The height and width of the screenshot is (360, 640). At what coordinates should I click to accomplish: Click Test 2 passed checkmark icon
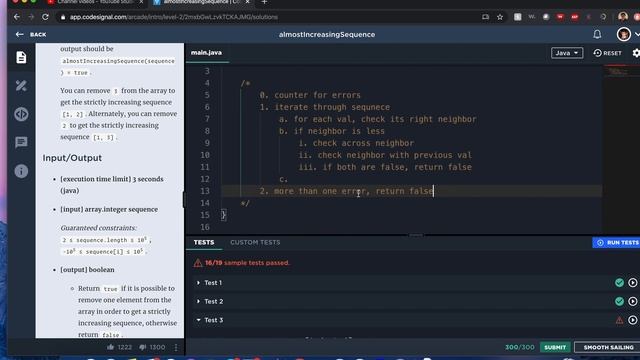tap(619, 301)
